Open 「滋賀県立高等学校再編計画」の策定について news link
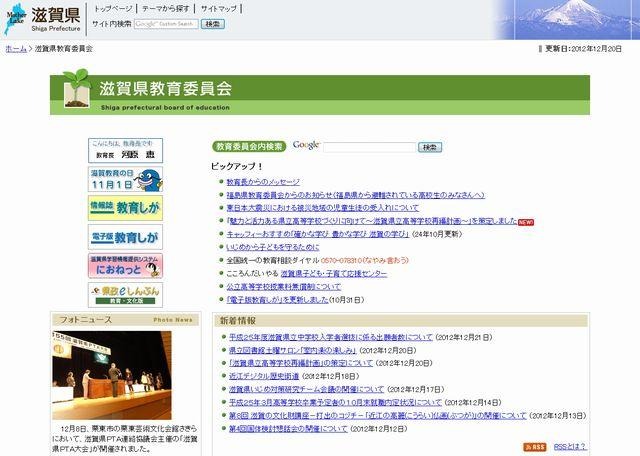The width and height of the screenshot is (640, 456). point(301,363)
